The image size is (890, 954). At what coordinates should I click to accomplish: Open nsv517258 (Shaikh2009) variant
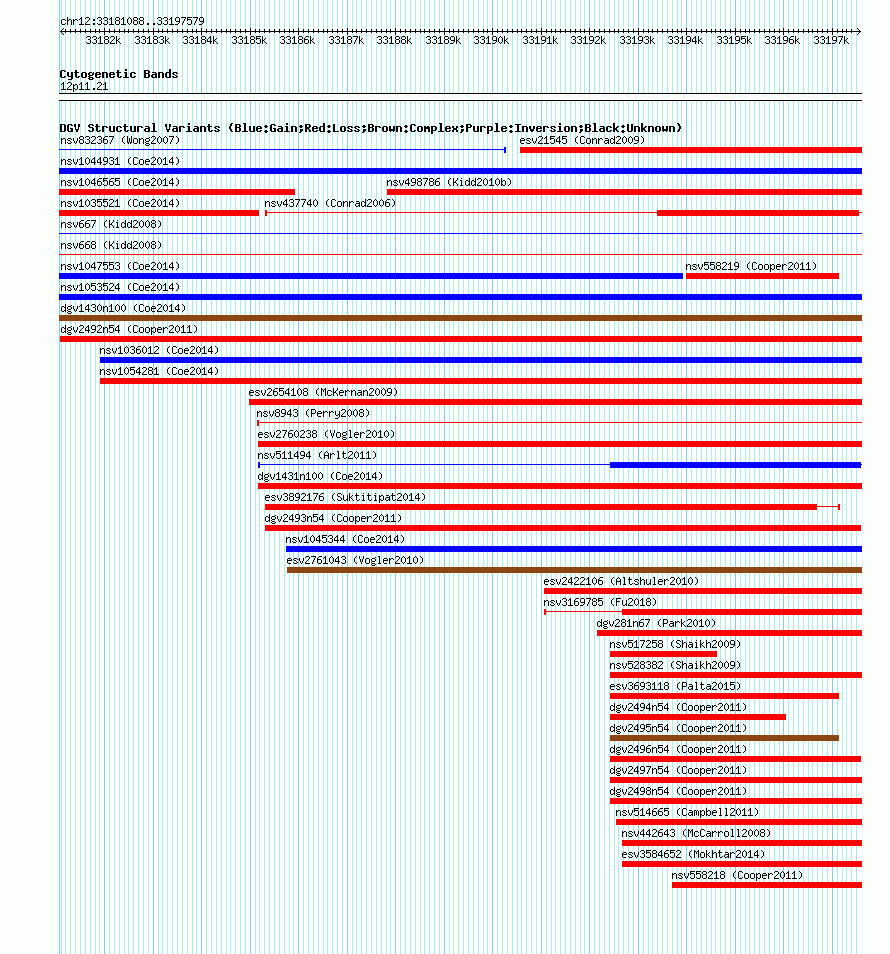pyautogui.click(x=675, y=644)
